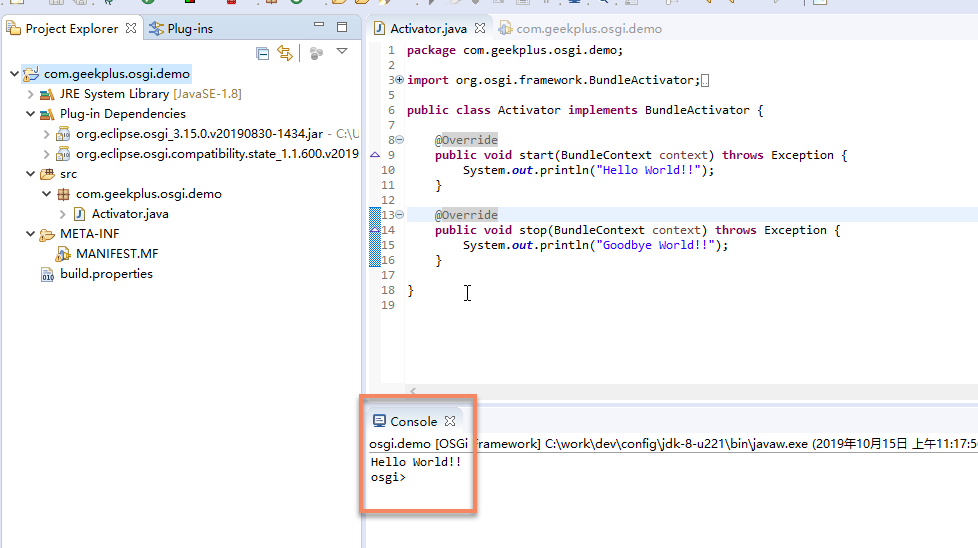The height and width of the screenshot is (548, 978).
Task: Collapse start method fold on line 8
Action: [x=399, y=140]
